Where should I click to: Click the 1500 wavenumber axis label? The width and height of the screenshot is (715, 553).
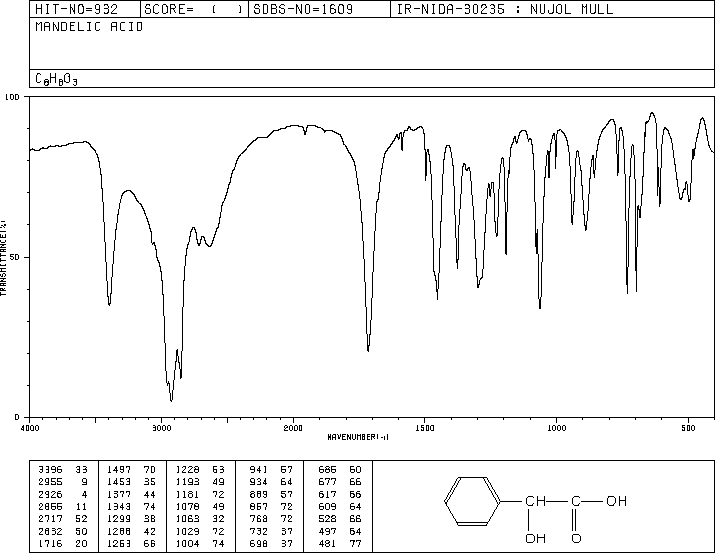point(425,428)
